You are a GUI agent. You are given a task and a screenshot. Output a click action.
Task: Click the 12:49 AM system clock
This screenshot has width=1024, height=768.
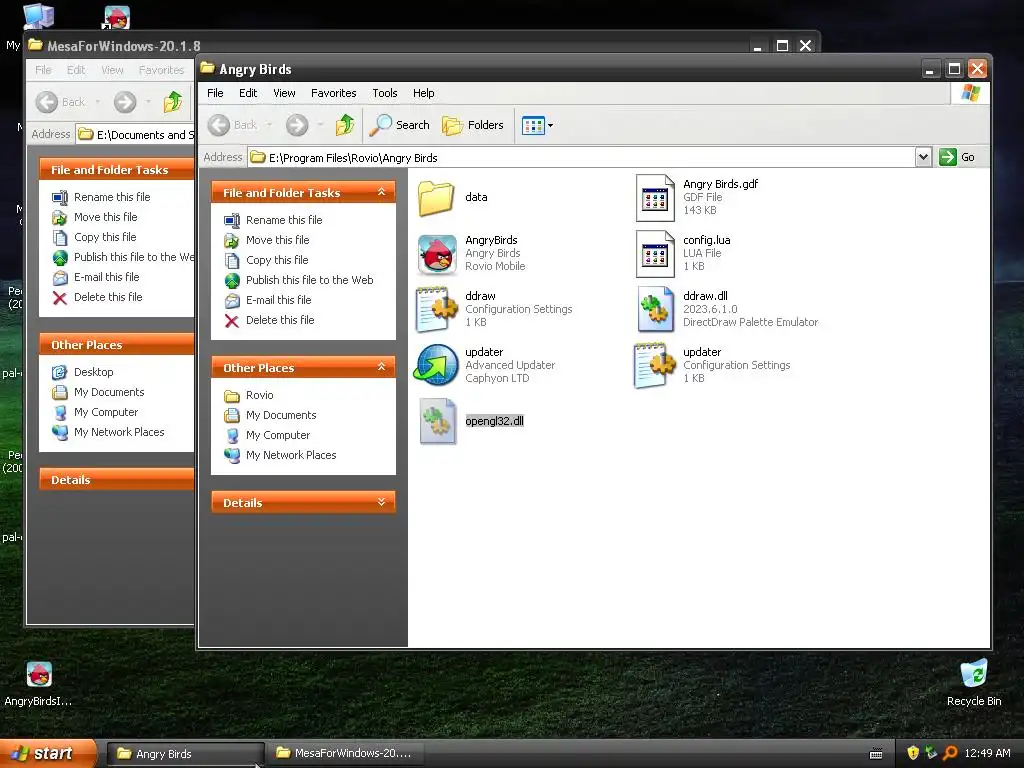pyautogui.click(x=987, y=754)
